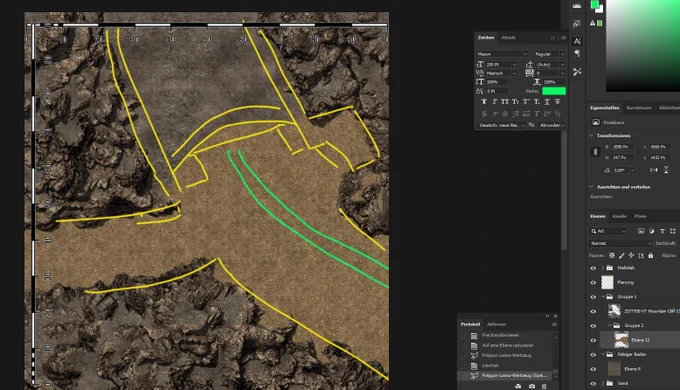Toggle standard ligatures OpenType icon

coord(484,114)
